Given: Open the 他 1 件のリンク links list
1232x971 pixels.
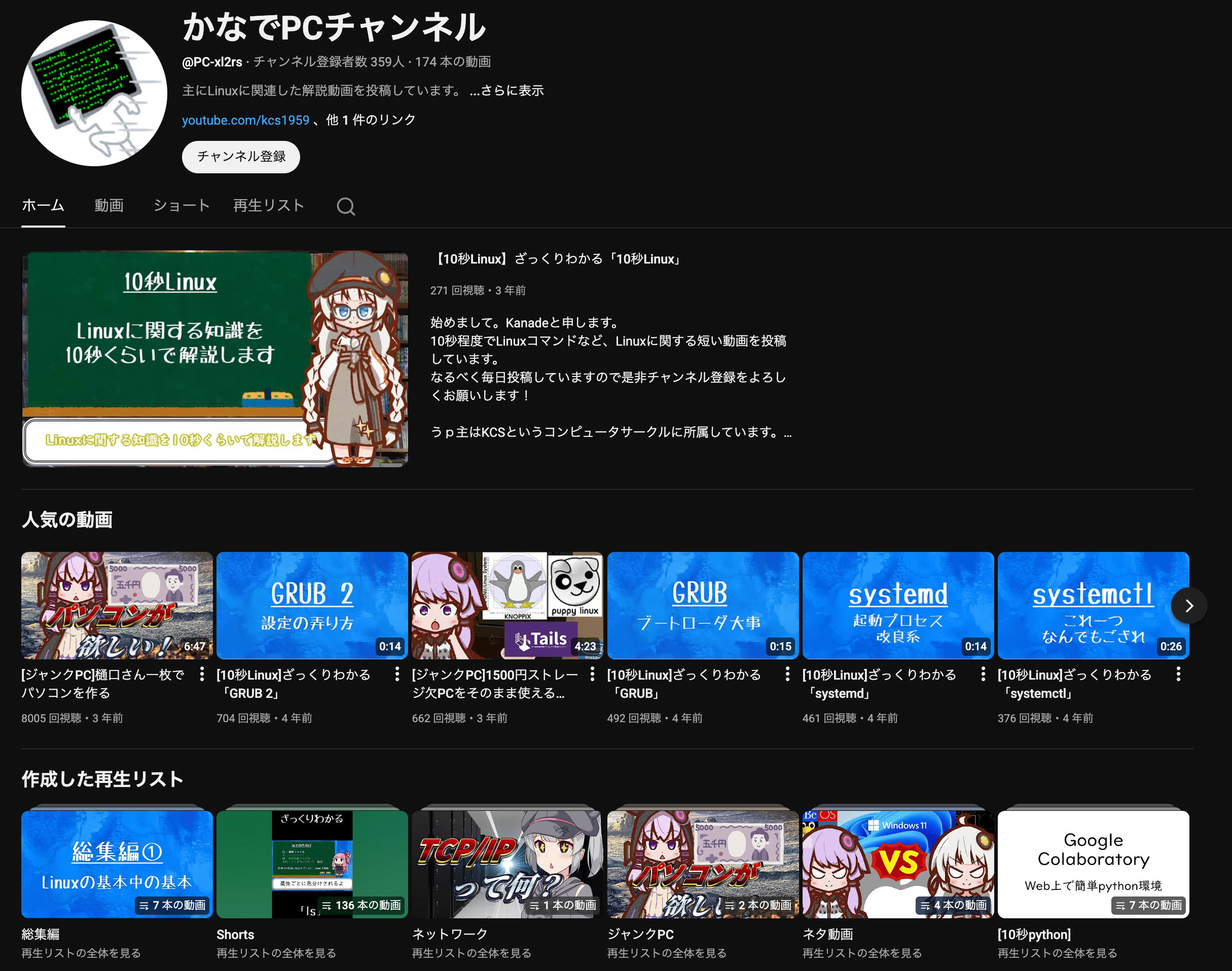Looking at the screenshot, I should (371, 120).
